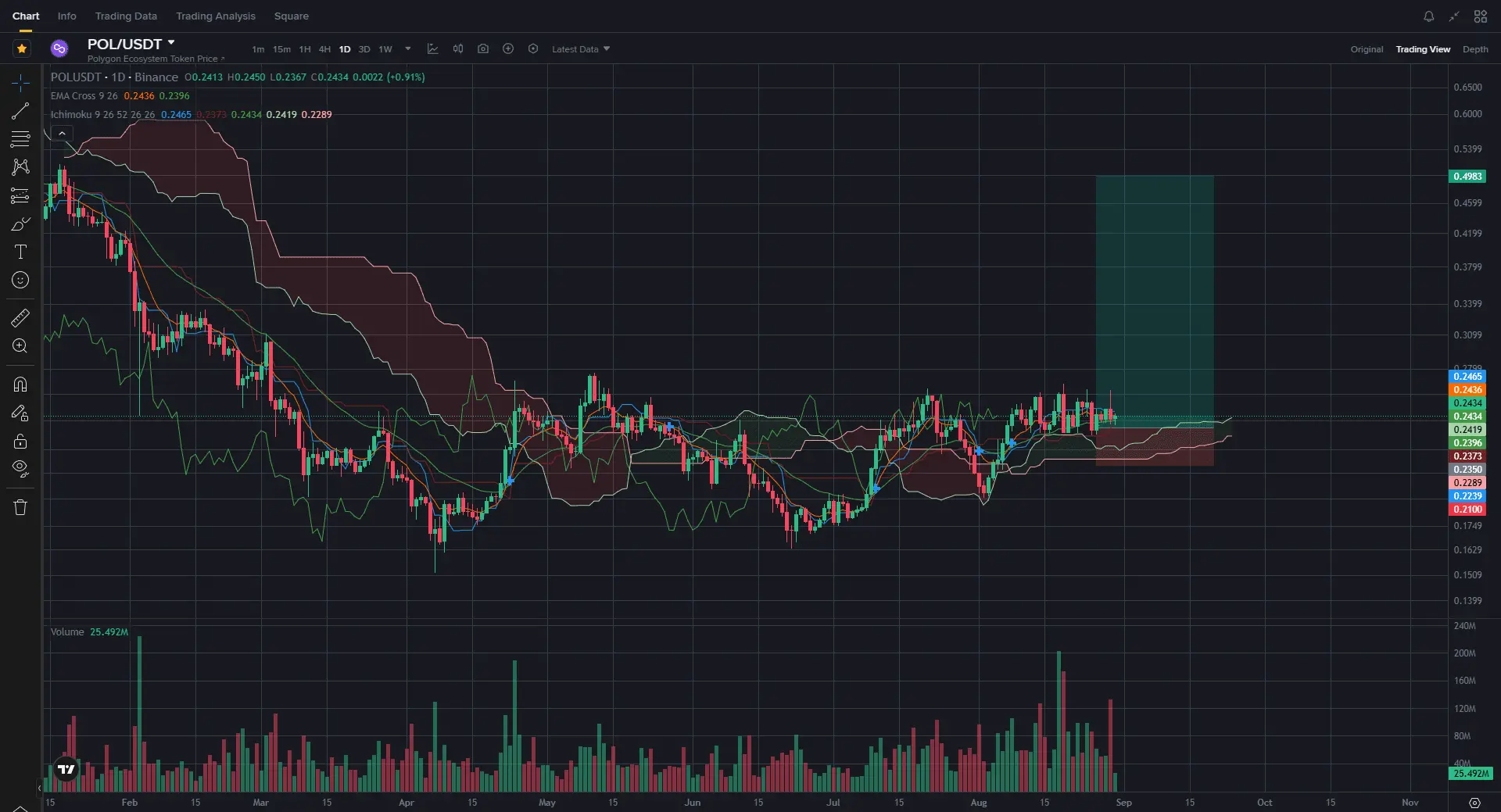
Task: Click the Polygon token logo icon
Action: point(59,48)
